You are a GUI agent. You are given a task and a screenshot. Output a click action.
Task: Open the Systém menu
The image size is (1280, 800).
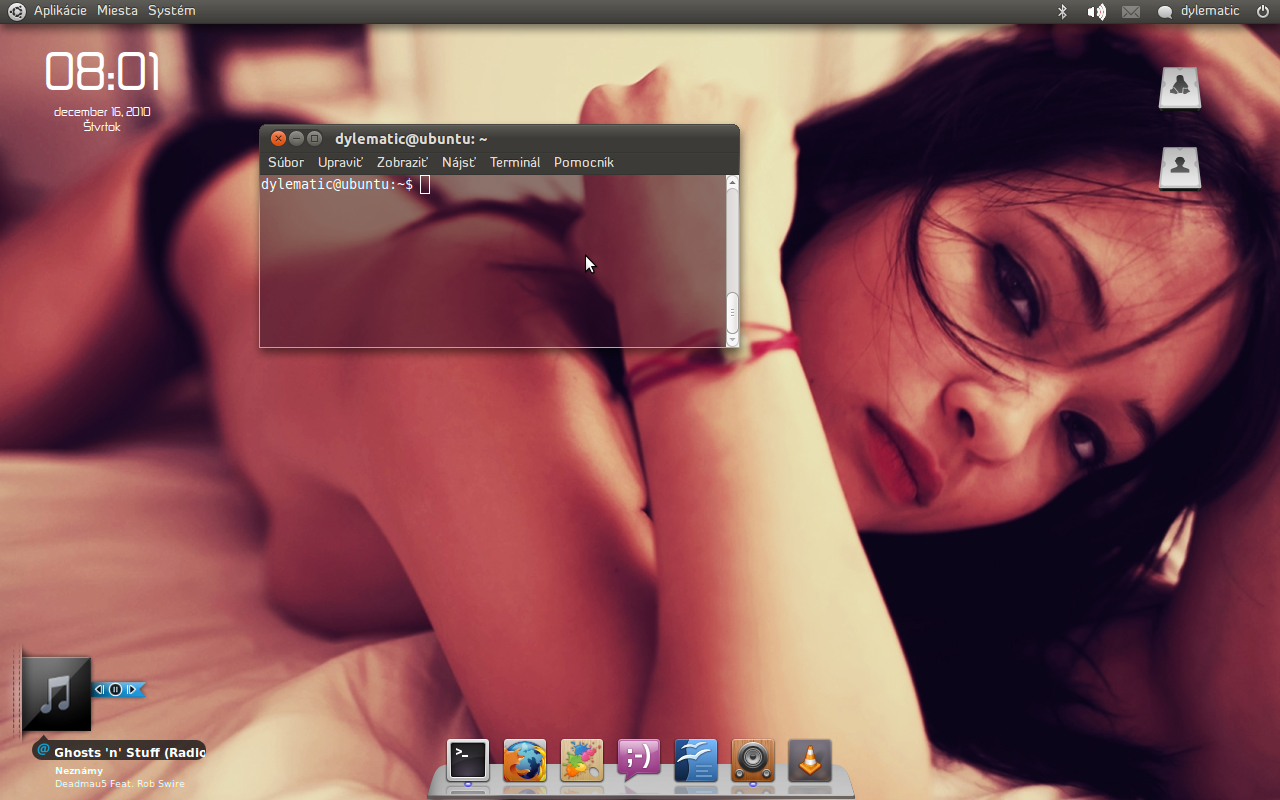tap(172, 11)
